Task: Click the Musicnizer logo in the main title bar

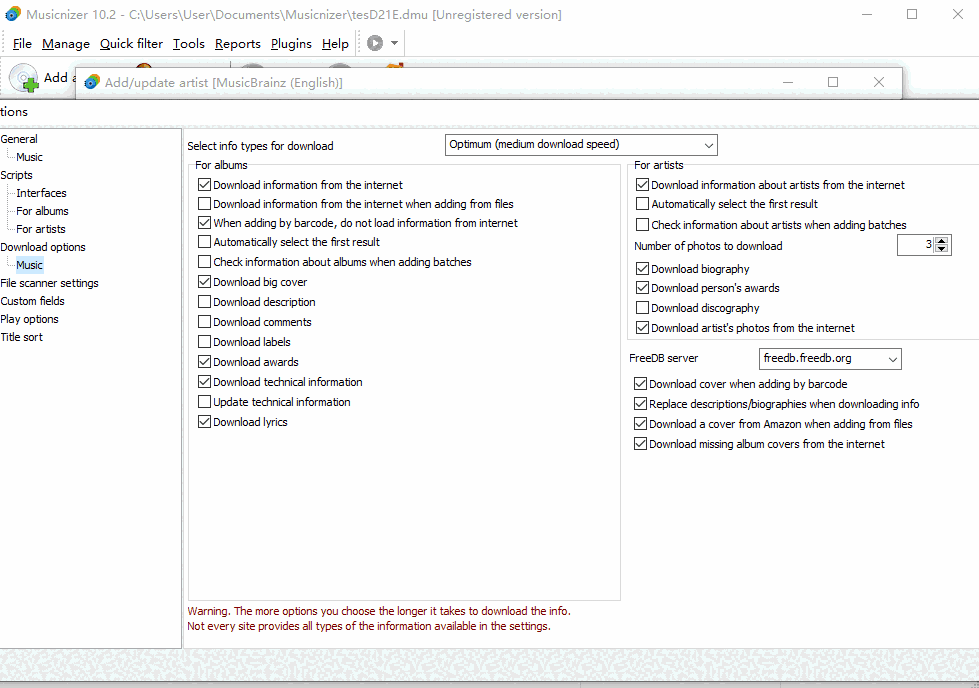Action: click(x=13, y=14)
